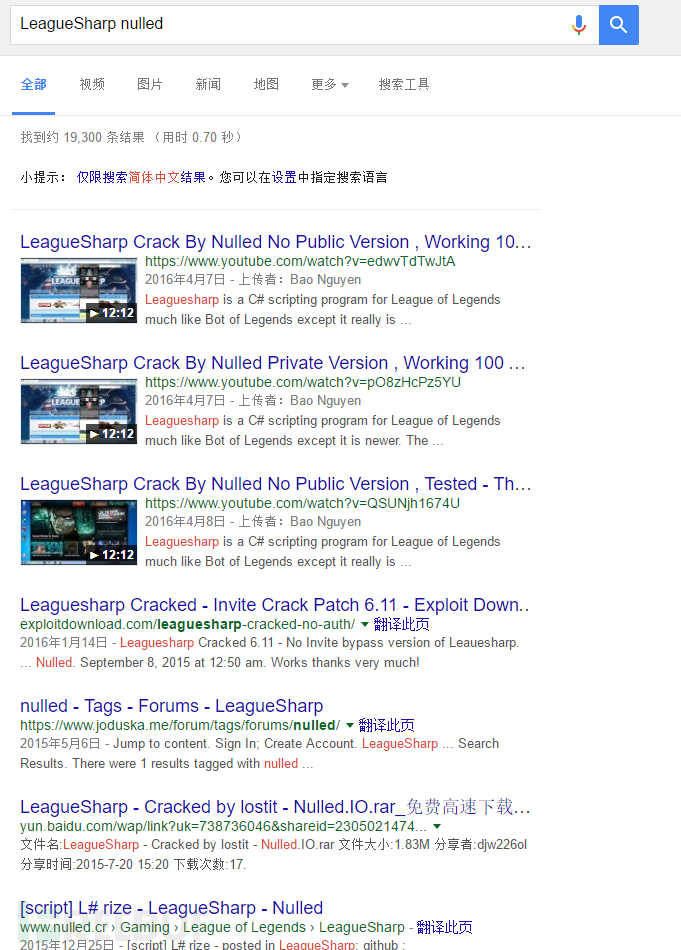Open video thumbnail for watch?v=pO8zHcPz5YU result
Image resolution: width=681 pixels, height=950 pixels.
point(79,411)
